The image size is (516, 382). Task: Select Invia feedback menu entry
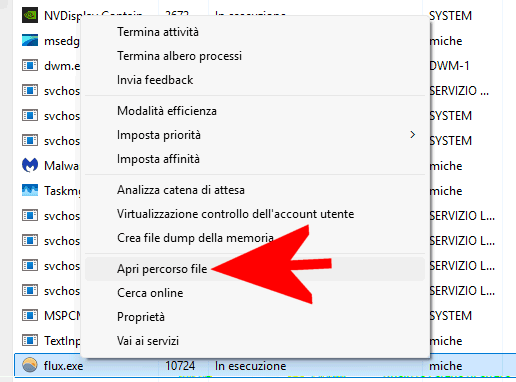click(255, 80)
